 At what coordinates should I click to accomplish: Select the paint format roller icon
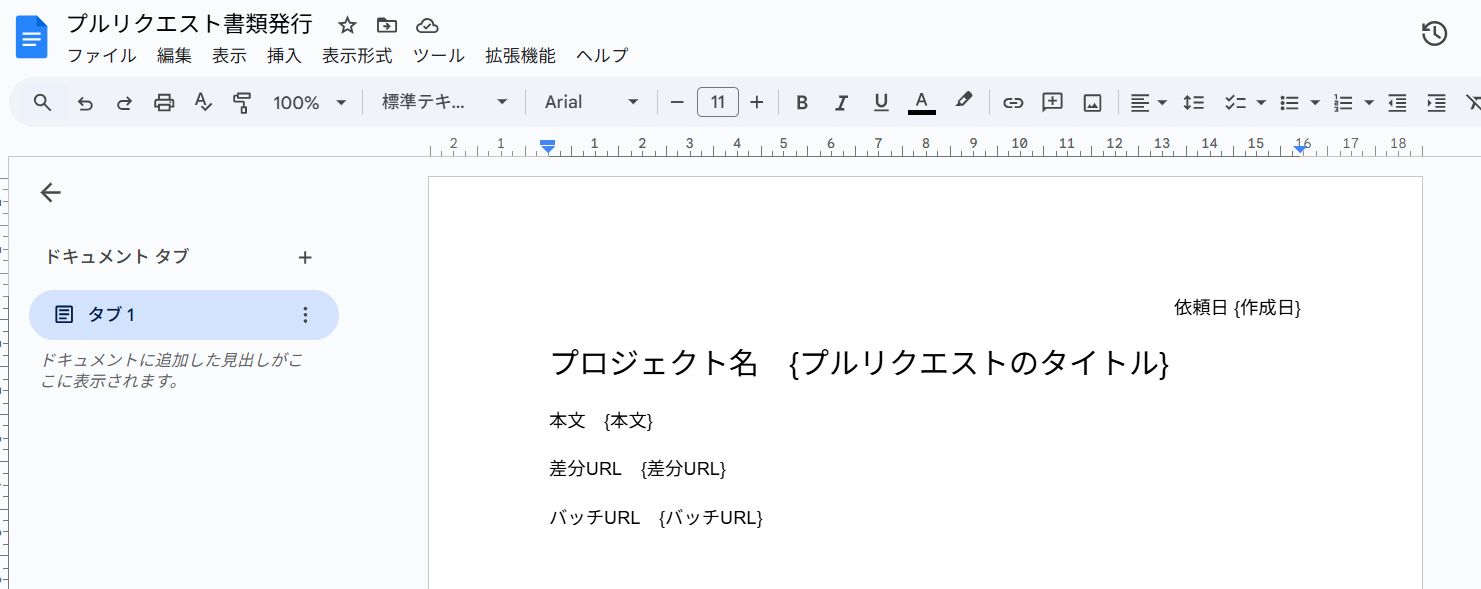click(x=242, y=102)
